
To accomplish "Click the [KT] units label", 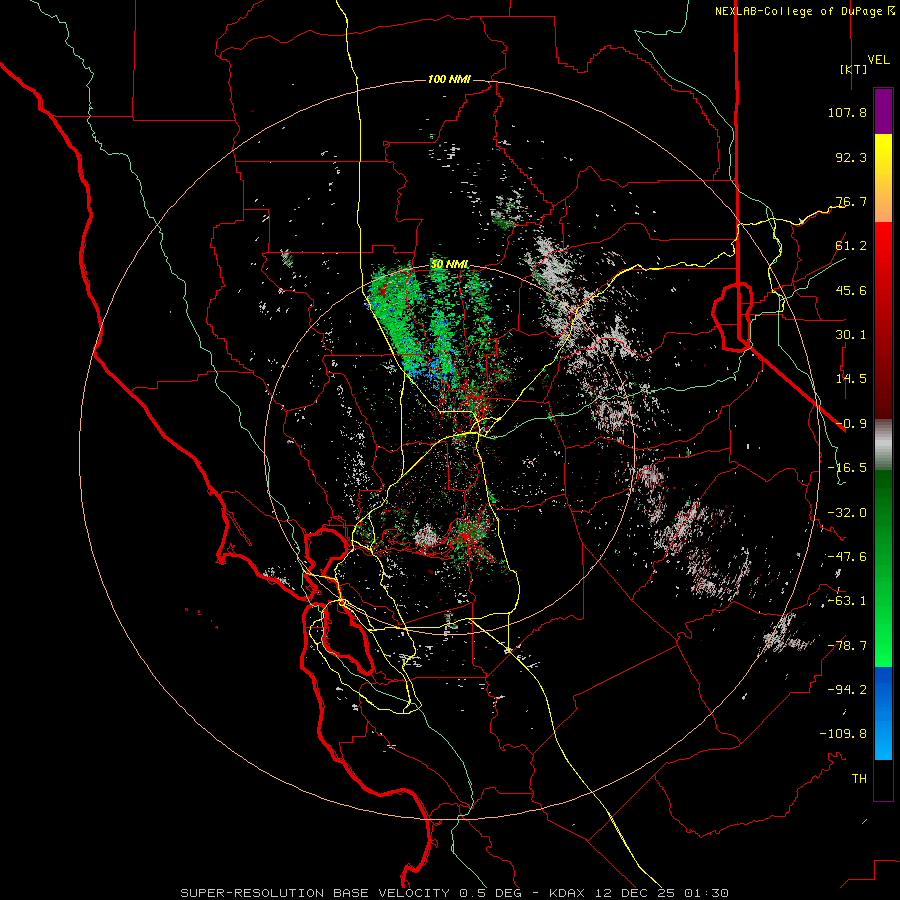I will tap(854, 69).
